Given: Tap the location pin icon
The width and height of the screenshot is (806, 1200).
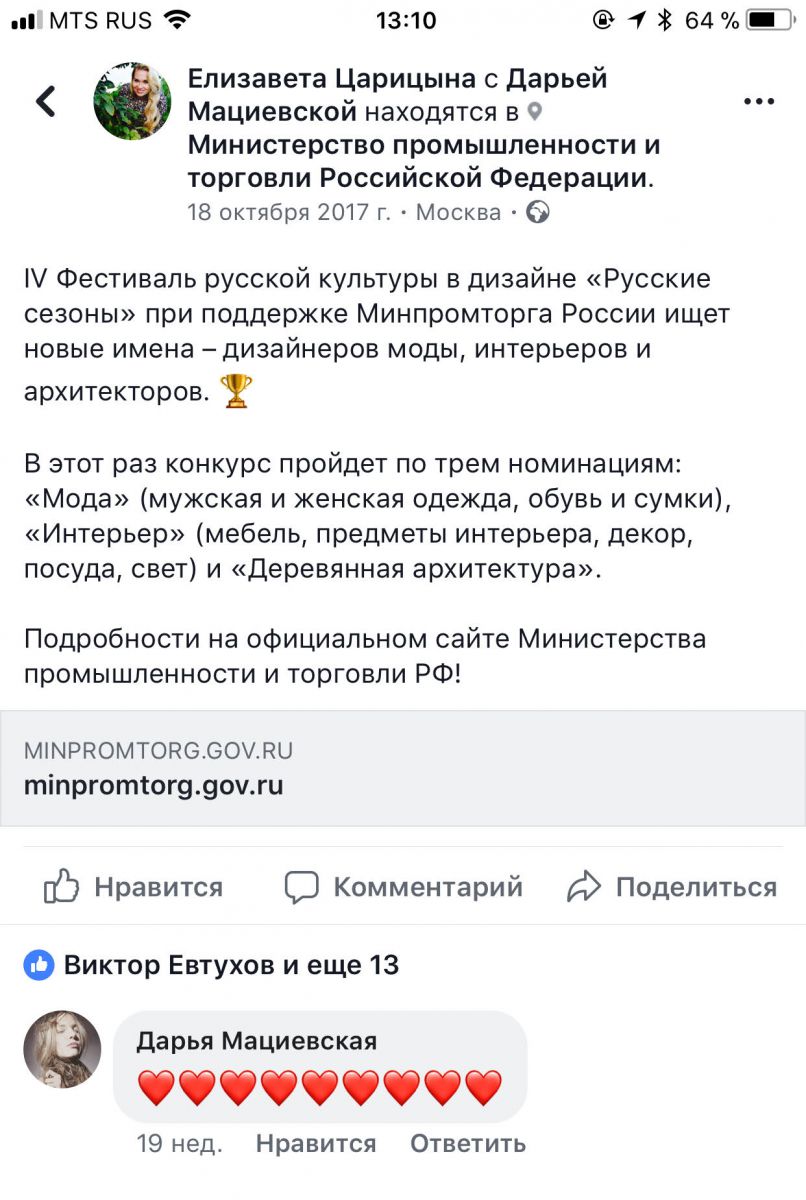Looking at the screenshot, I should pos(535,111).
